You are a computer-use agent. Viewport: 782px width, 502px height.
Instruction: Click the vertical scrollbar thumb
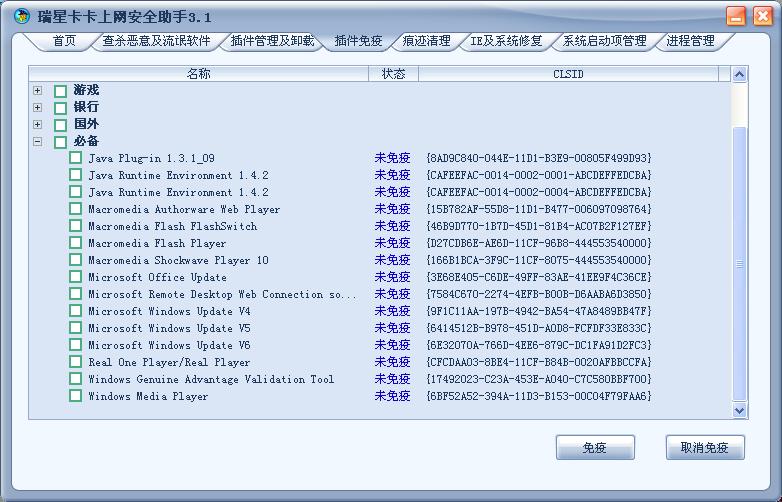[x=739, y=264]
